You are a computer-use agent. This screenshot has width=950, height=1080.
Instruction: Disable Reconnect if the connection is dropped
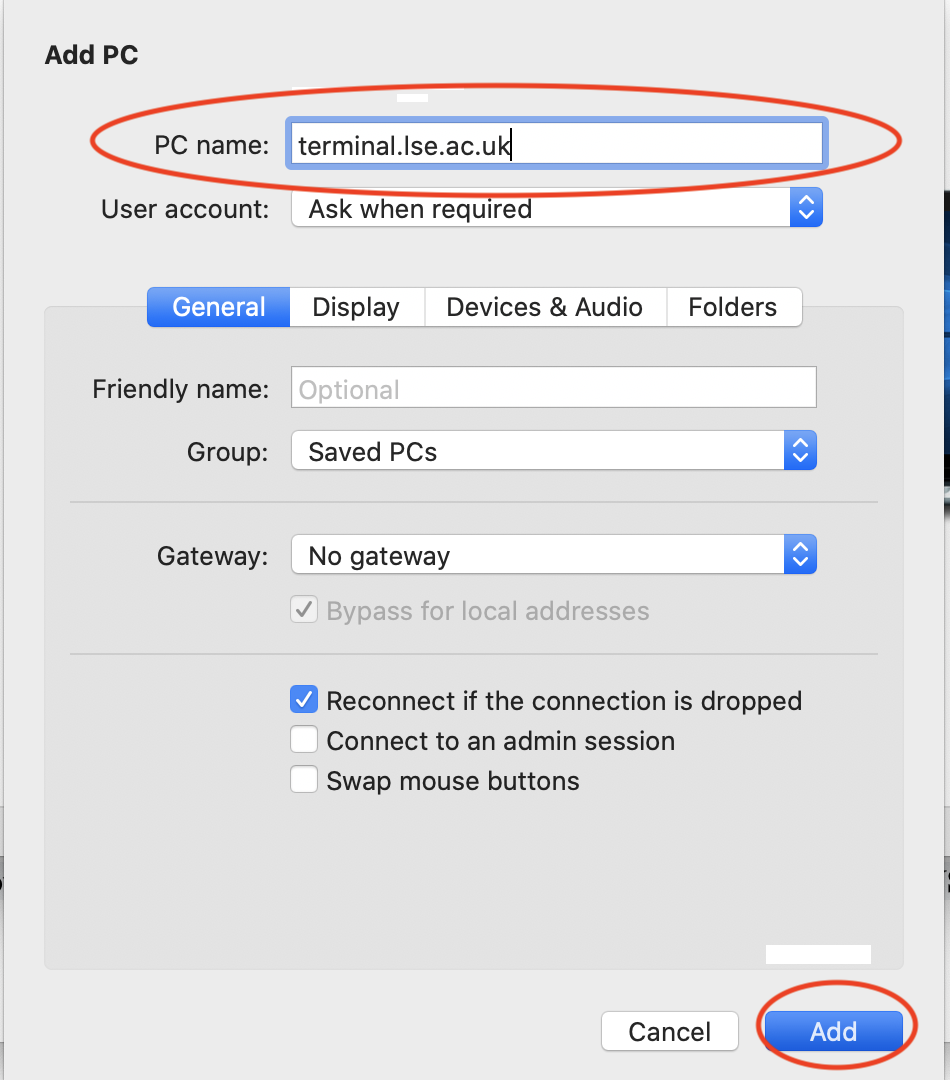pos(304,700)
